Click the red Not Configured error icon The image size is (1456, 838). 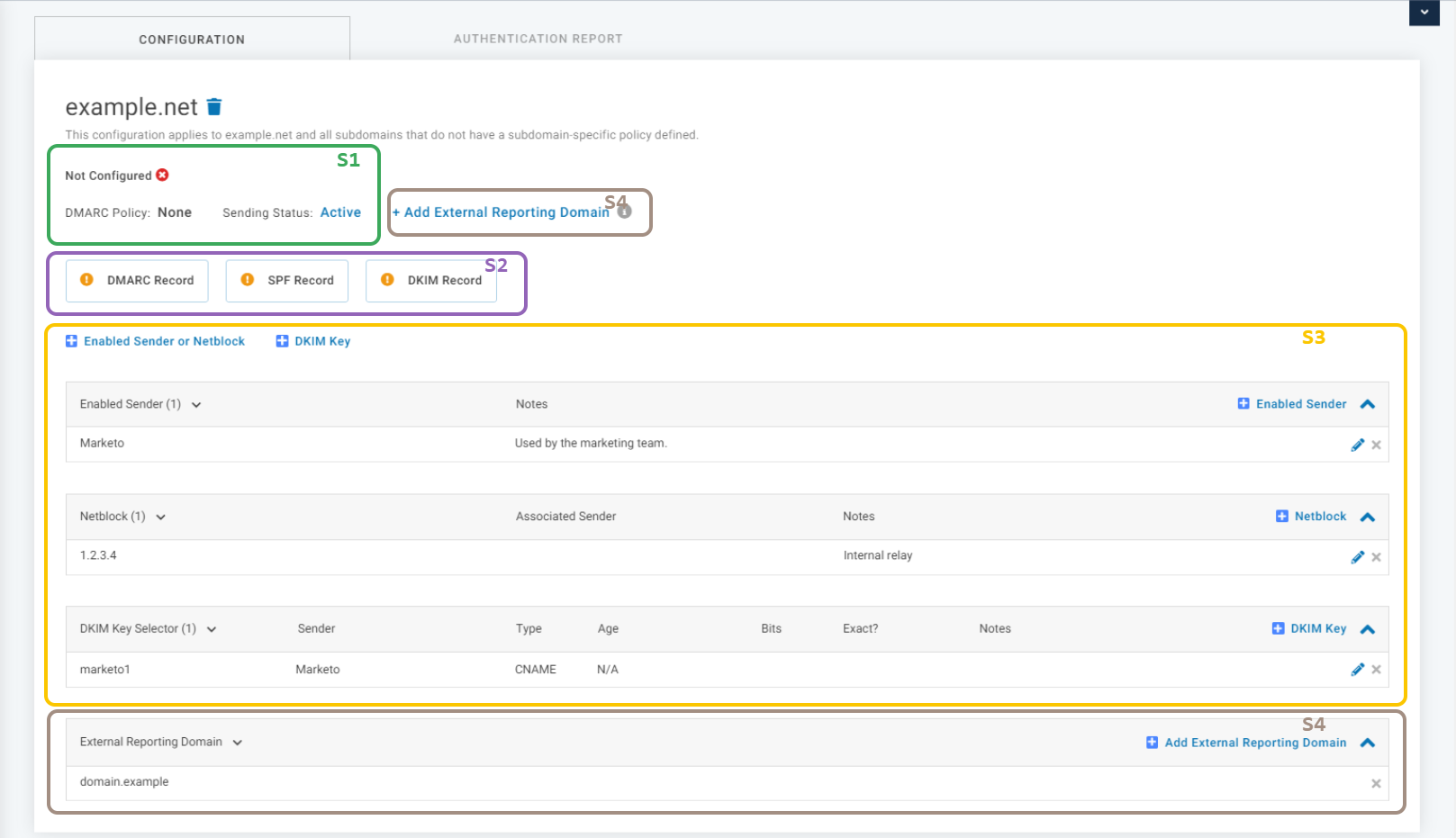(162, 175)
